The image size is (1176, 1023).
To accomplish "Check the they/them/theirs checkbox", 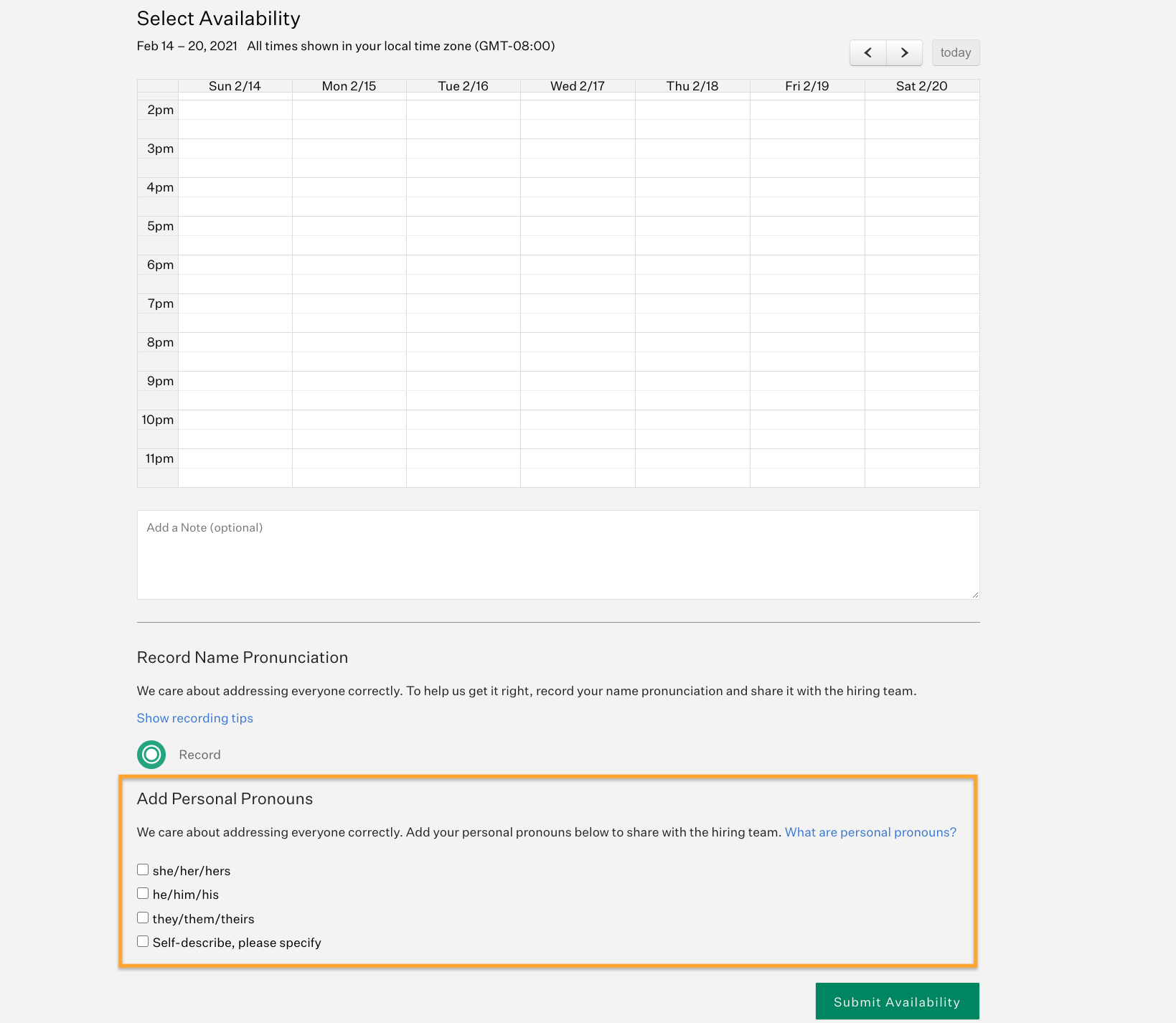I will [x=143, y=918].
